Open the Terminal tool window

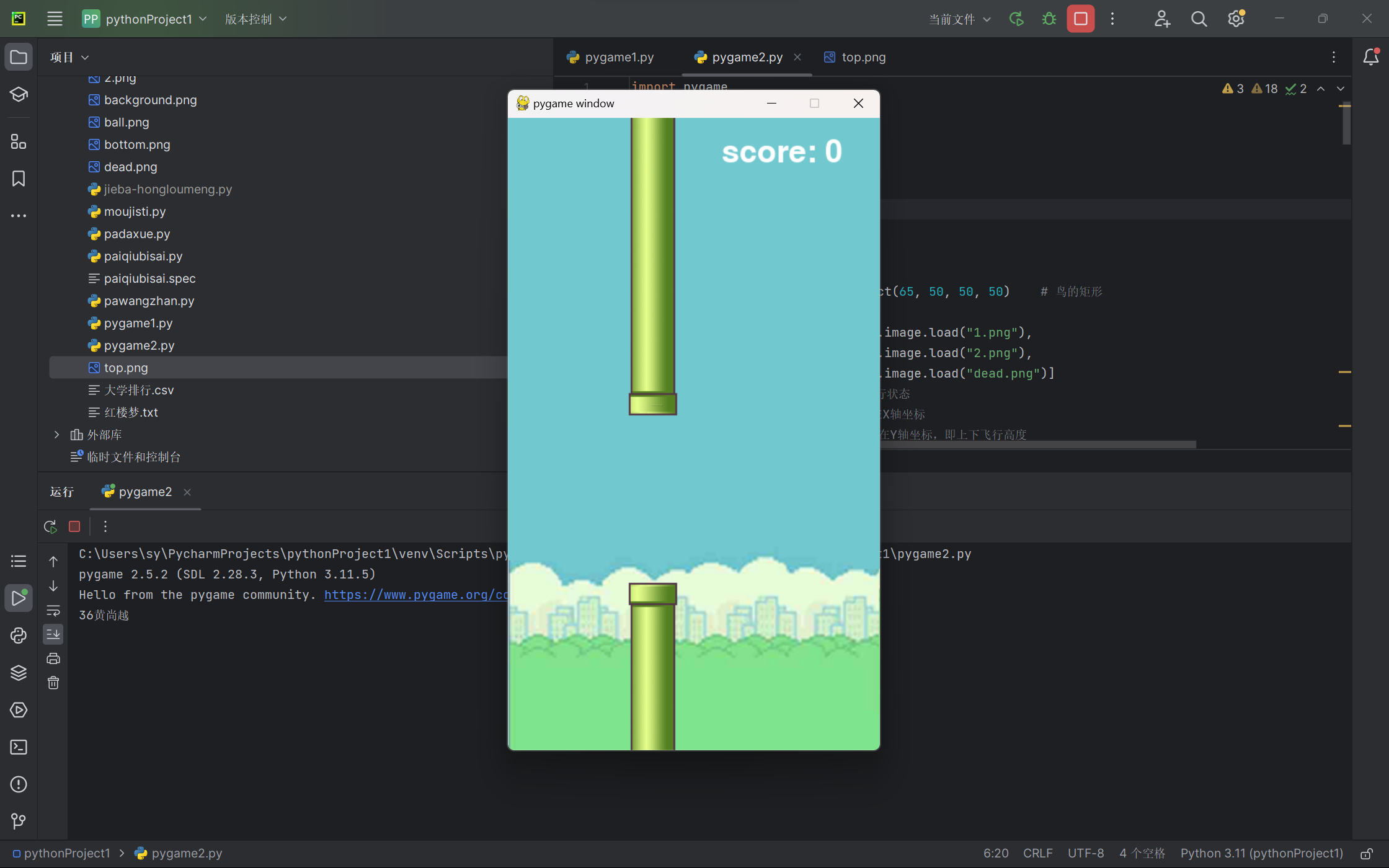(x=19, y=747)
